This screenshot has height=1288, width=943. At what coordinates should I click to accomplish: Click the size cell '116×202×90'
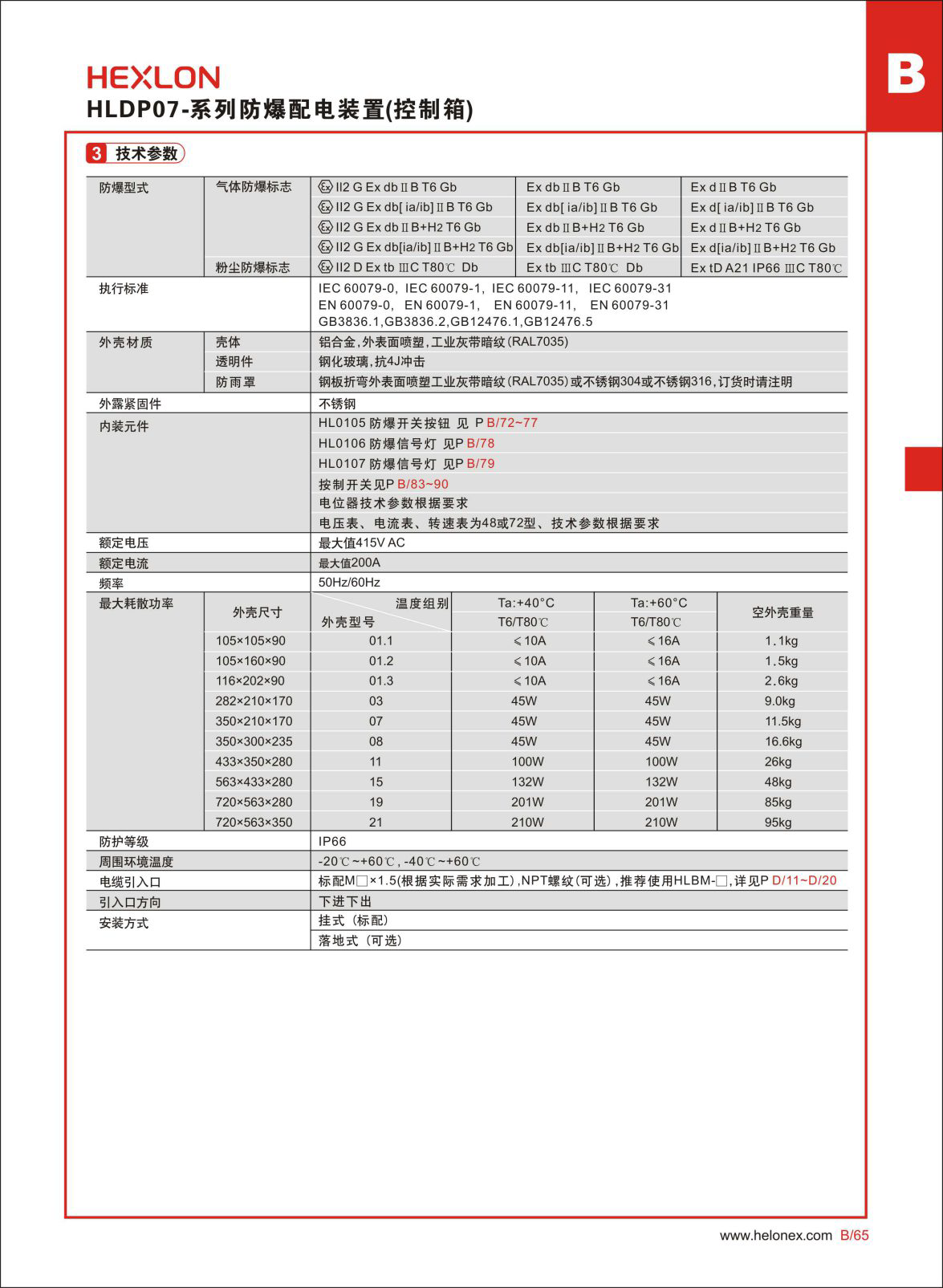tap(250, 681)
